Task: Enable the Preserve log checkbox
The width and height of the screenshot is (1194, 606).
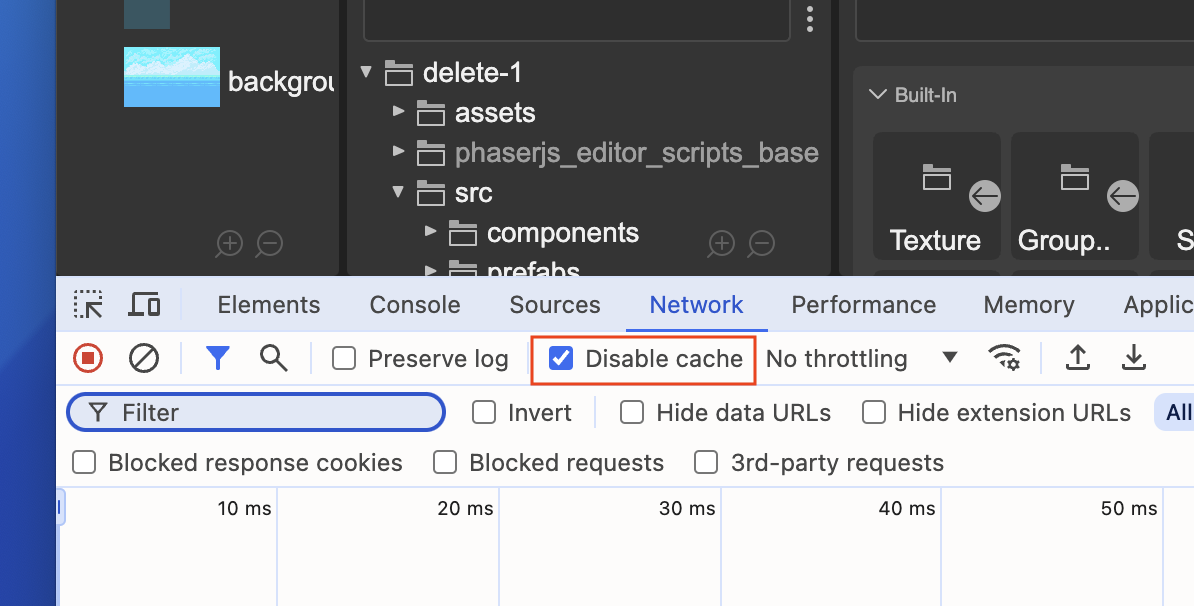Action: tap(344, 358)
